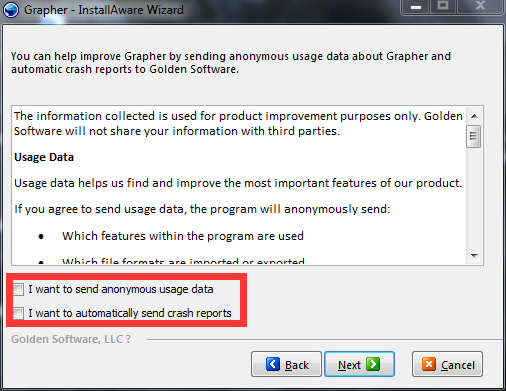Enable sending anonymous usage data checkbox

click(x=18, y=289)
